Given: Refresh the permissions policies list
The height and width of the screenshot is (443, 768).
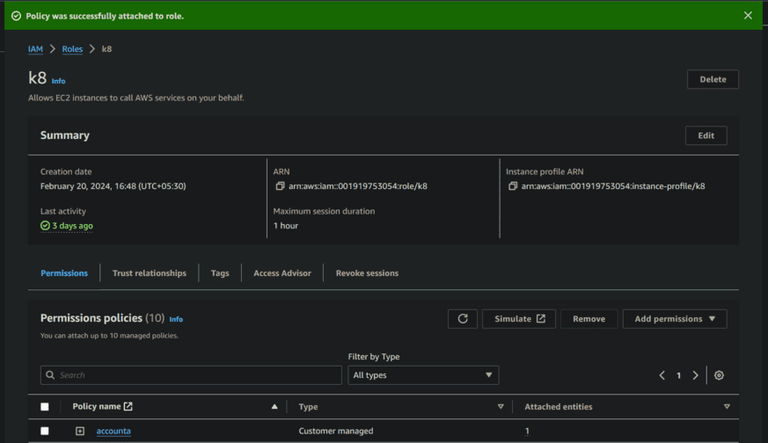Looking at the screenshot, I should tap(462, 319).
